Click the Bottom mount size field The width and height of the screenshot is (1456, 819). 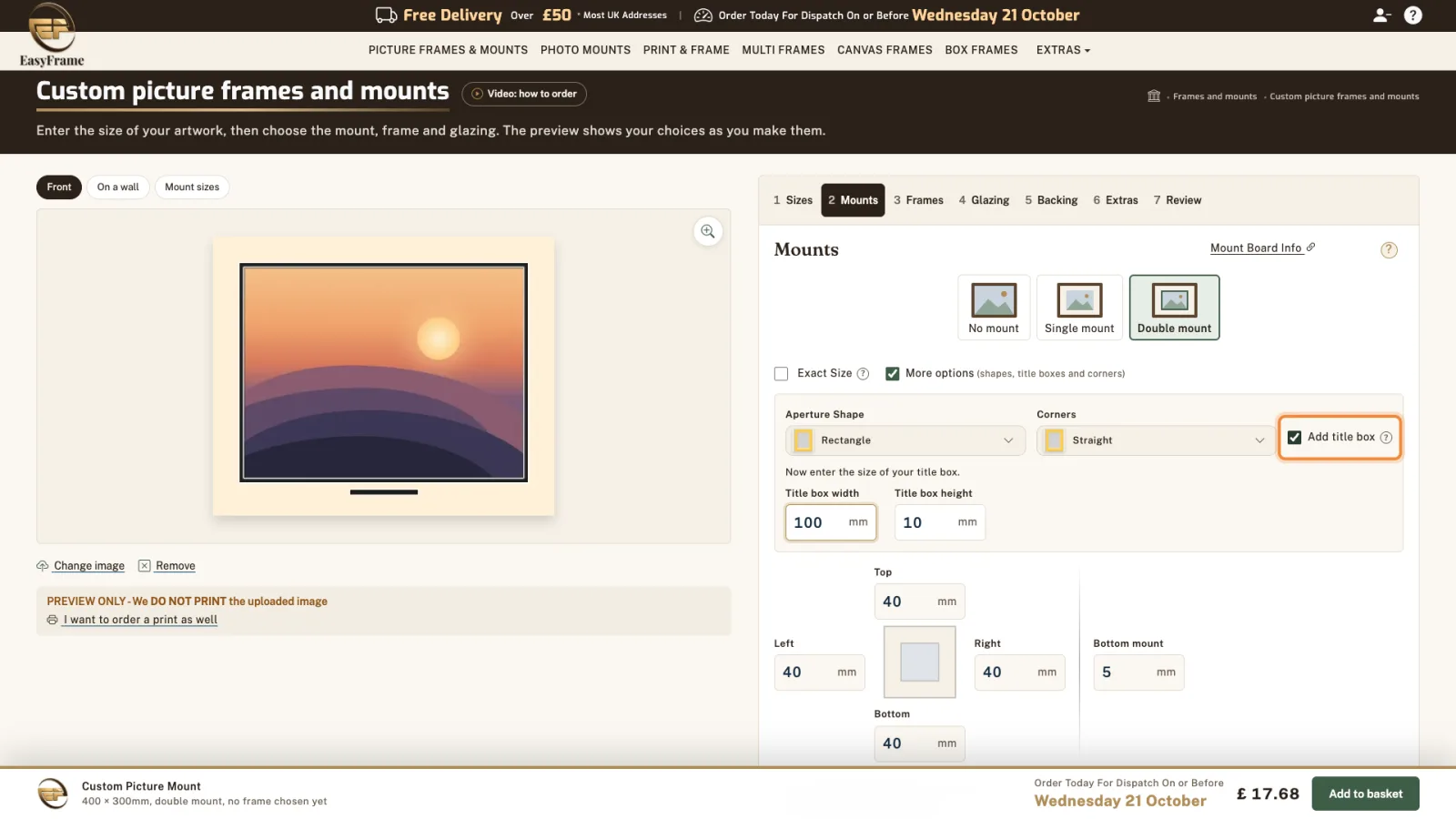click(x=1139, y=672)
